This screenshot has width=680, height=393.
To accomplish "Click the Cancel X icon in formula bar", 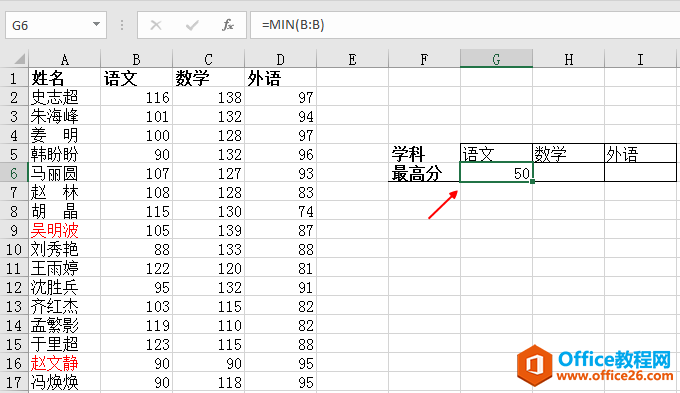I will [156, 25].
